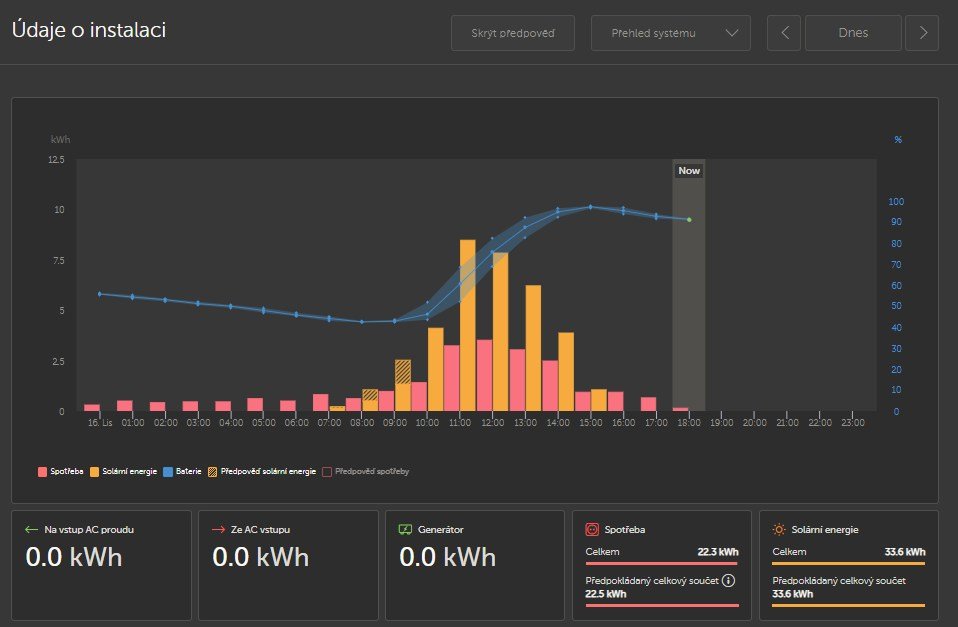Click the Now marker on the chart
The image size is (958, 627).
[x=689, y=171]
